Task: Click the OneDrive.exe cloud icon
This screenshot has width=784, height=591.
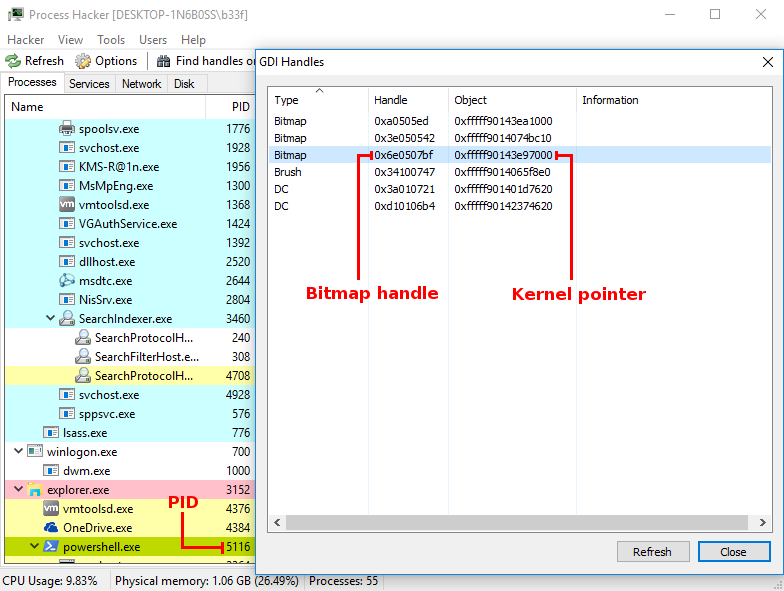Action: (x=50, y=528)
